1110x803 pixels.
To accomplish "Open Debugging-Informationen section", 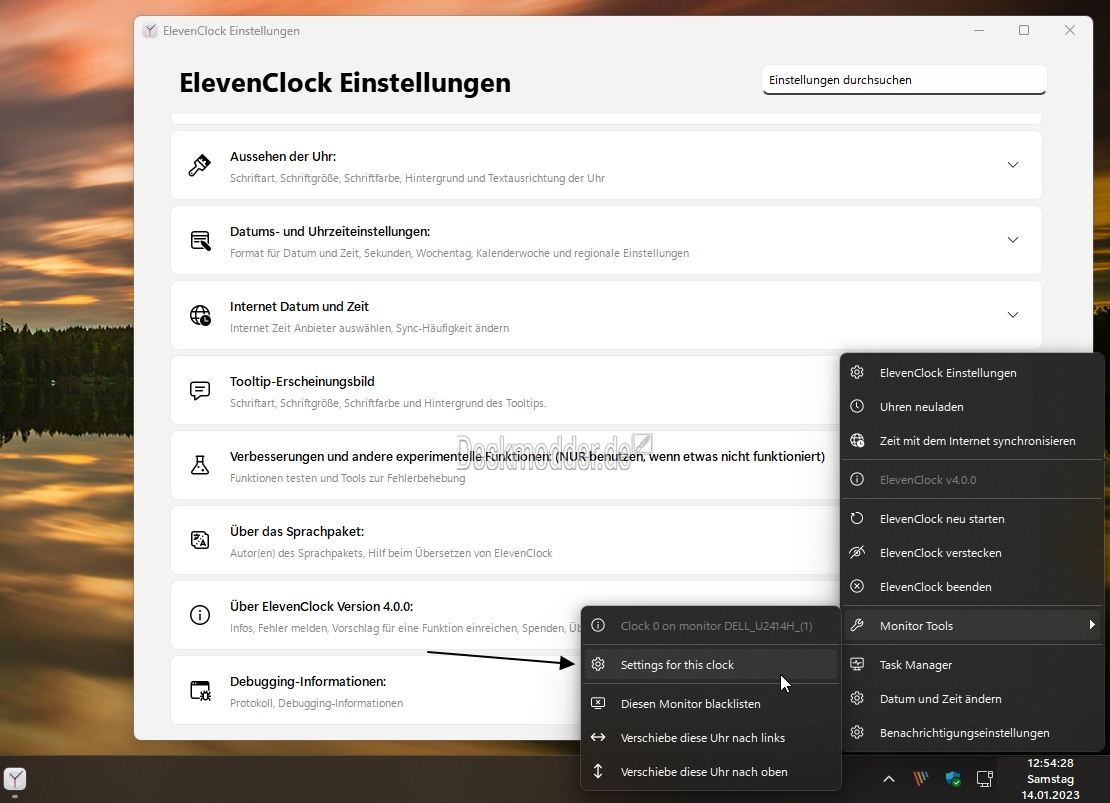I will tap(375, 690).
